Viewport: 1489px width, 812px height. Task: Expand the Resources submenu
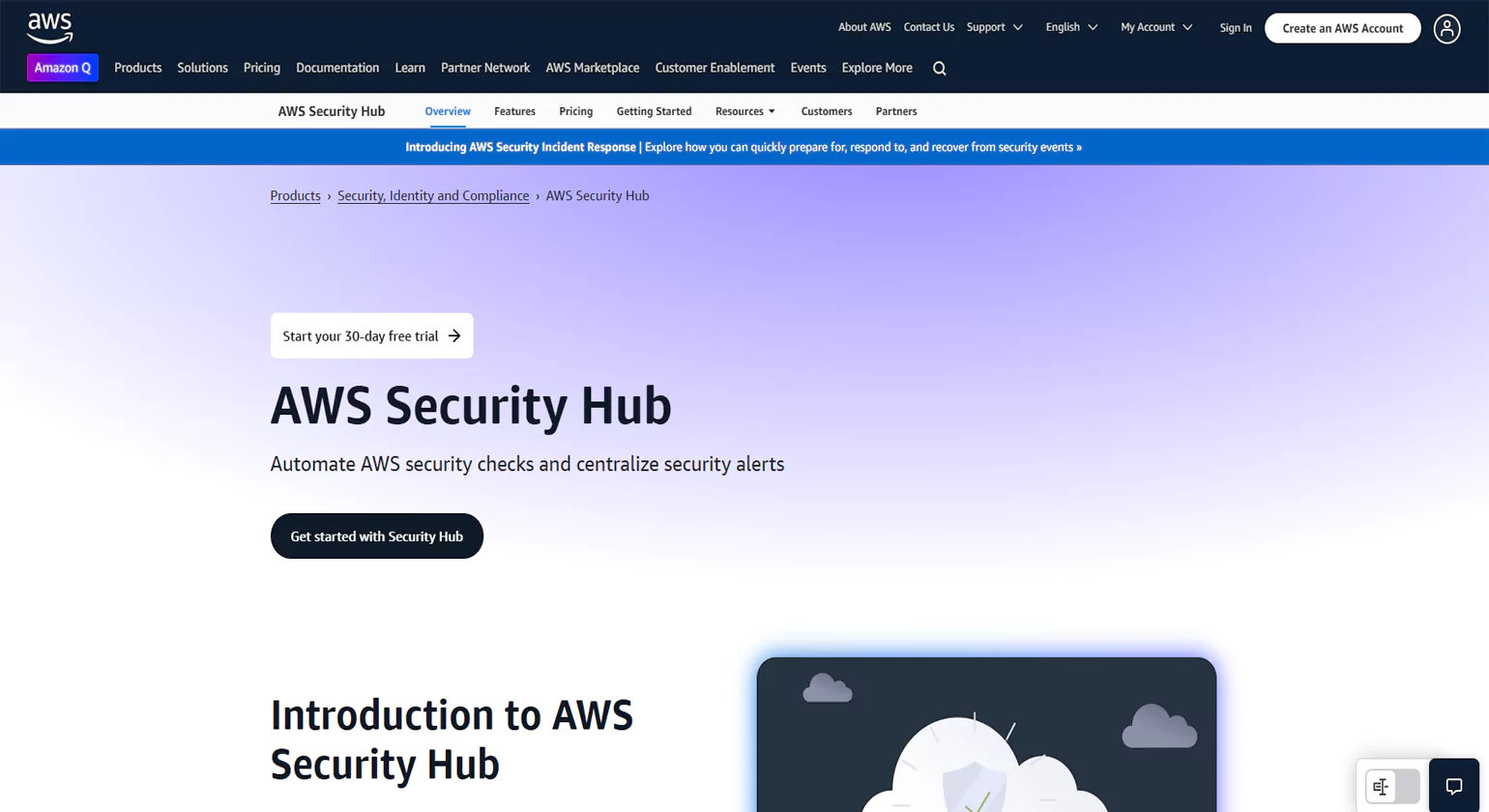(x=744, y=111)
